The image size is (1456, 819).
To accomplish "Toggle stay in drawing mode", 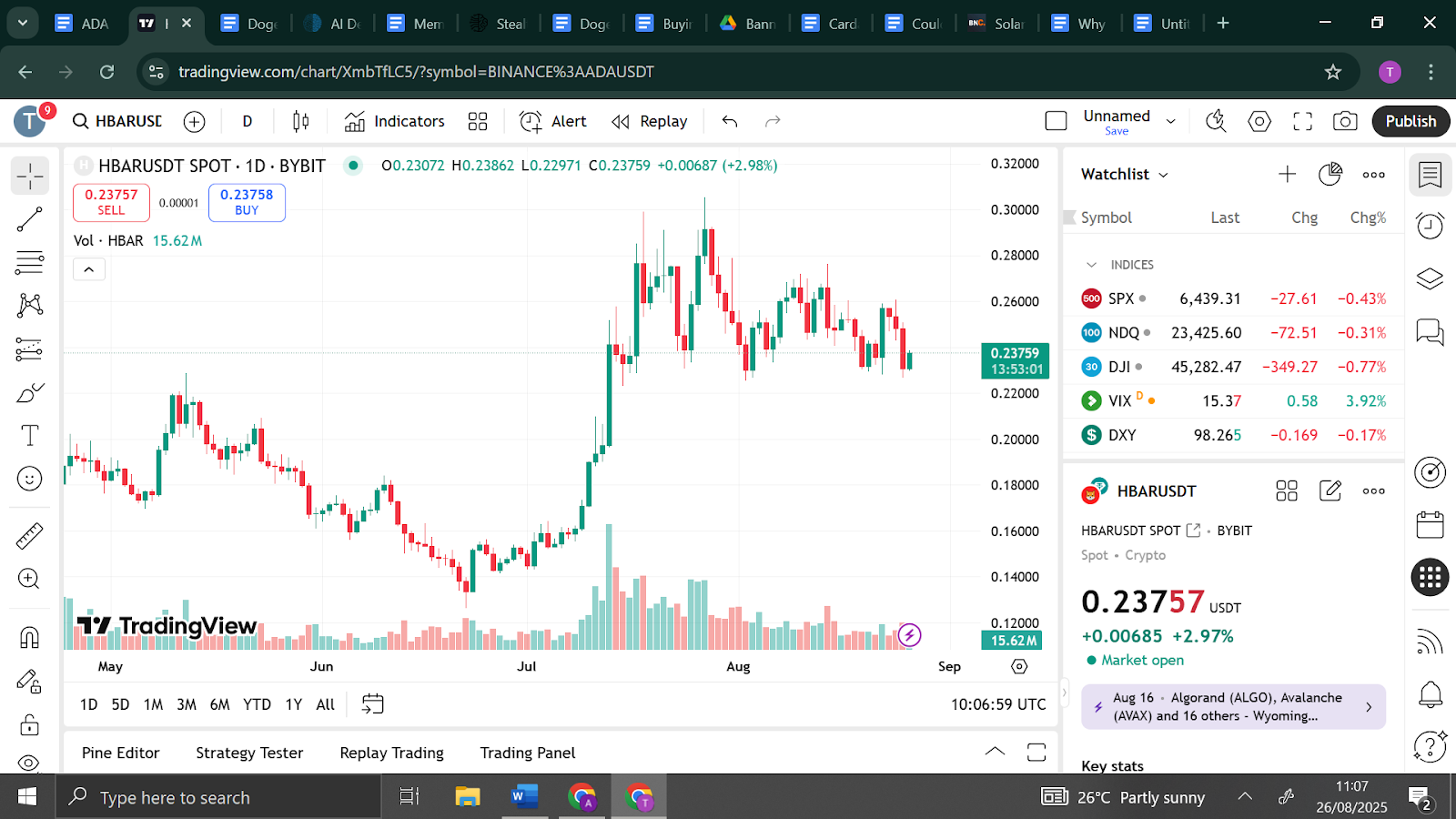I will (30, 682).
